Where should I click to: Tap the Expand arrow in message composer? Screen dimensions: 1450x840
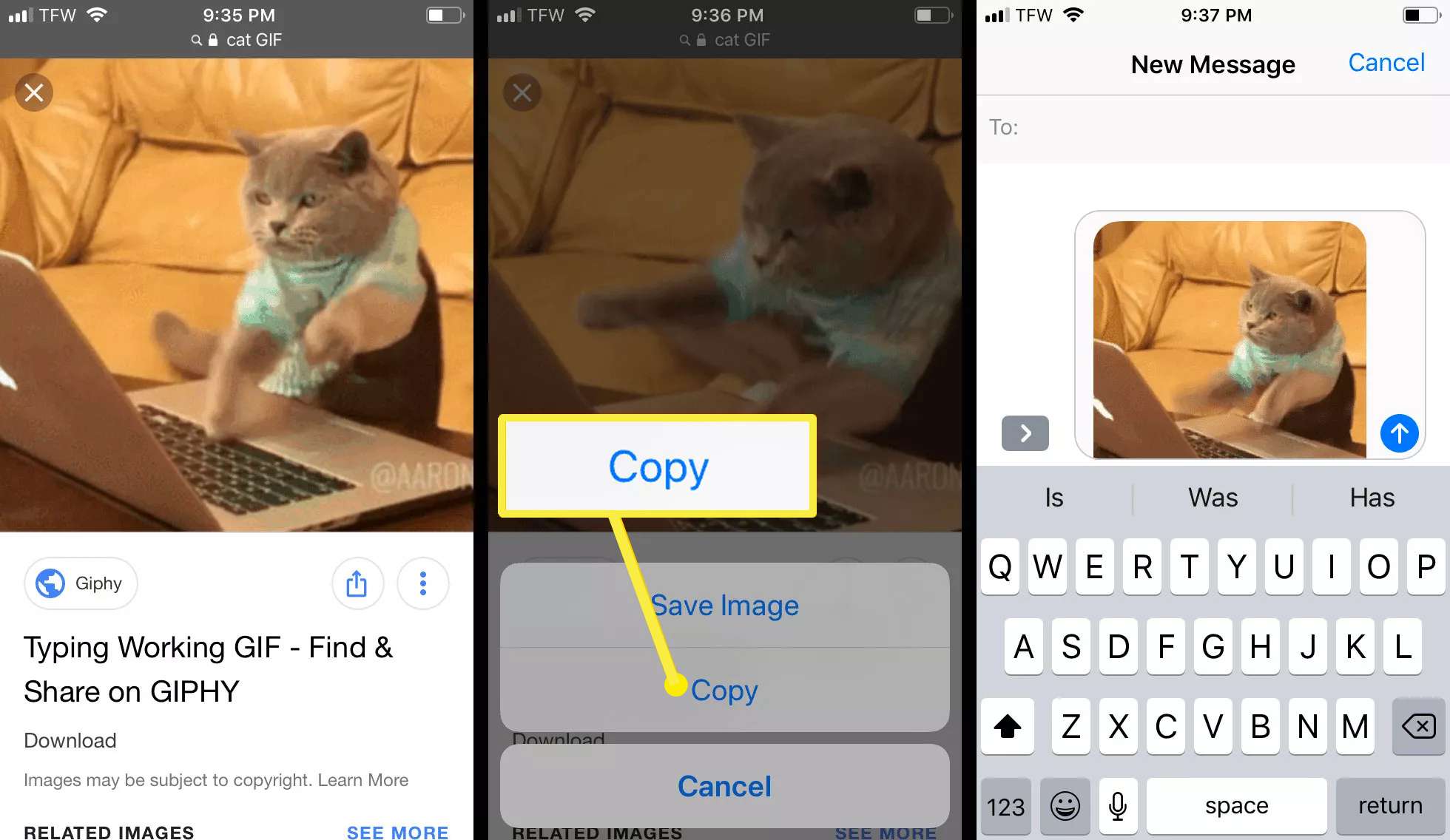[1024, 432]
